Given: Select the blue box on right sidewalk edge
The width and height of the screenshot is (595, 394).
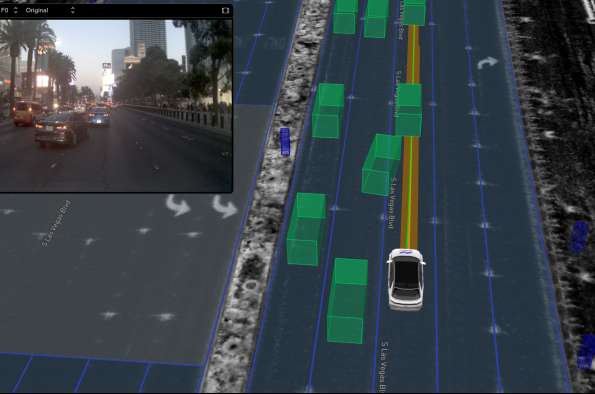Looking at the screenshot, I should click(579, 237).
